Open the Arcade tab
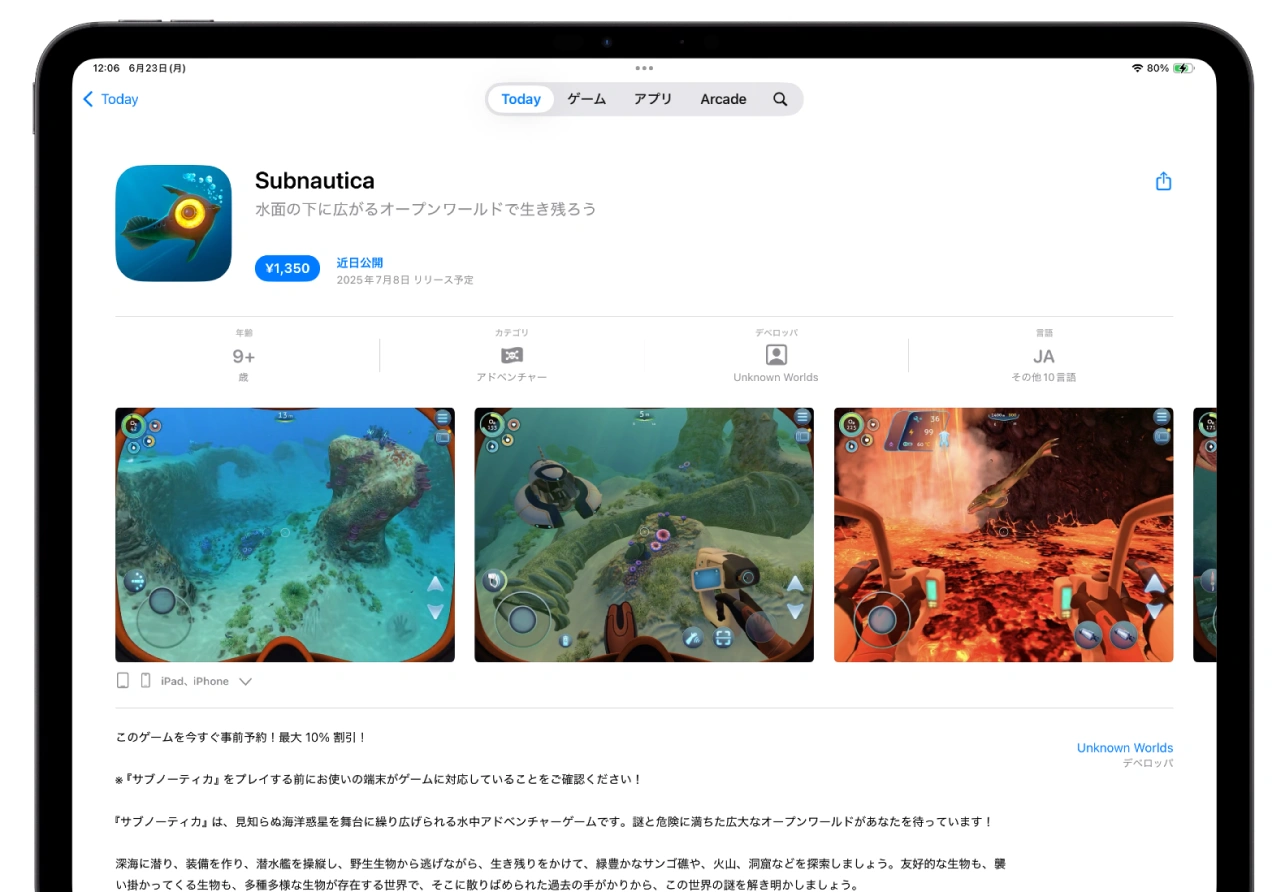This screenshot has width=1280, height=892. [723, 99]
